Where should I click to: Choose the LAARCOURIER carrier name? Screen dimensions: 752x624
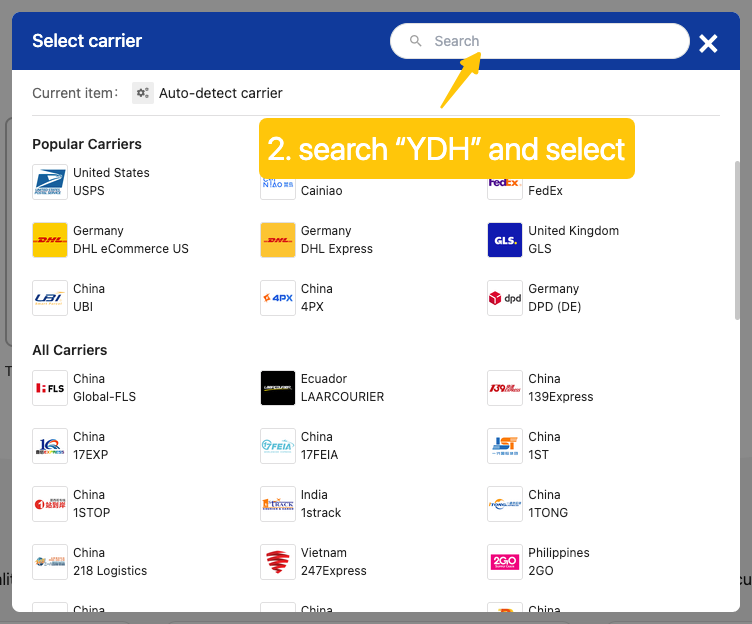[x=342, y=397]
